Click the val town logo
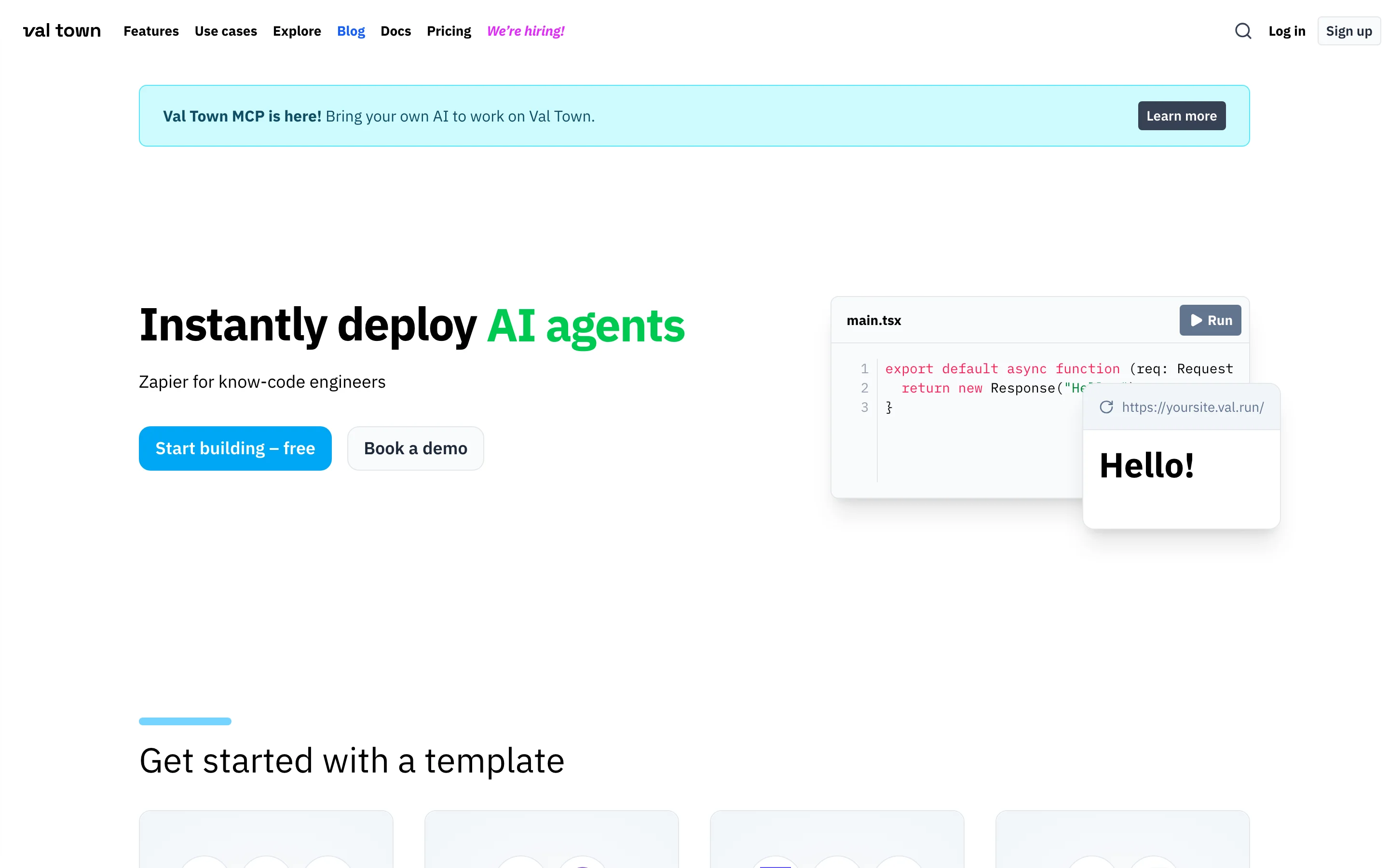 (62, 31)
